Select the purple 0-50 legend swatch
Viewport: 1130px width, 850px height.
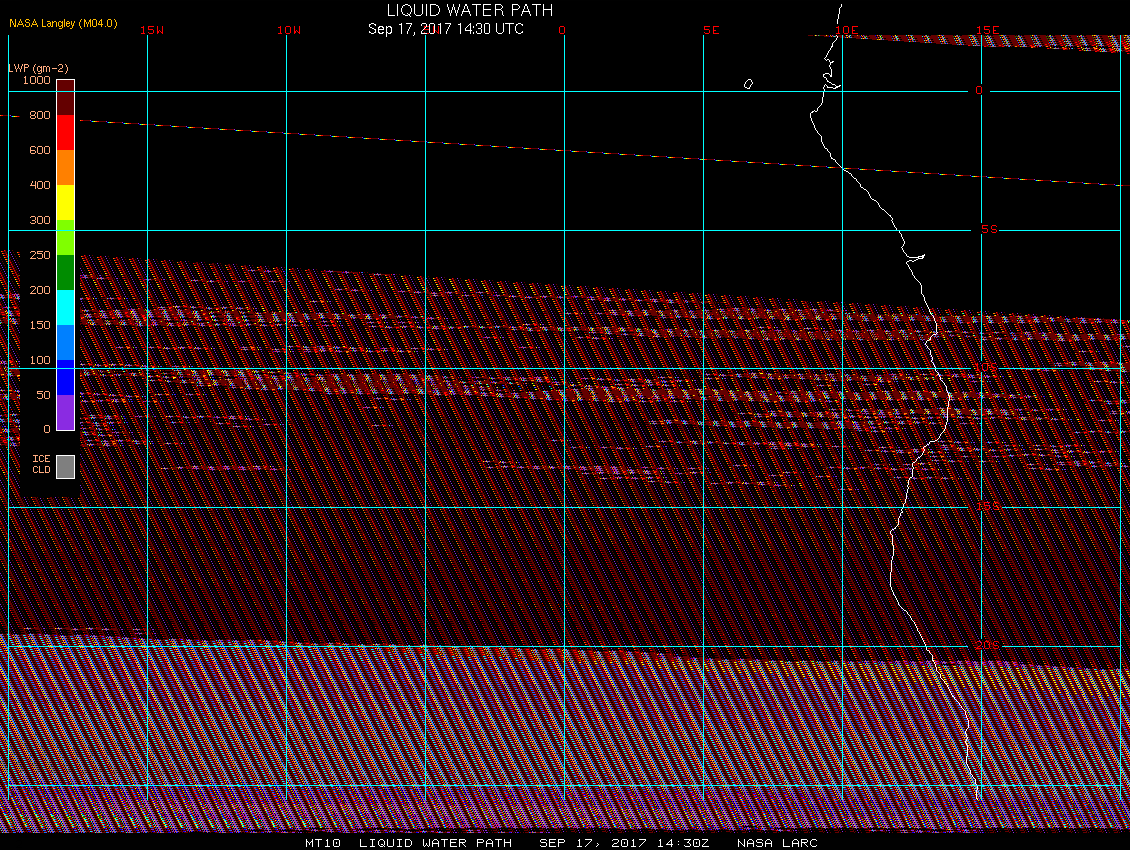[66, 412]
